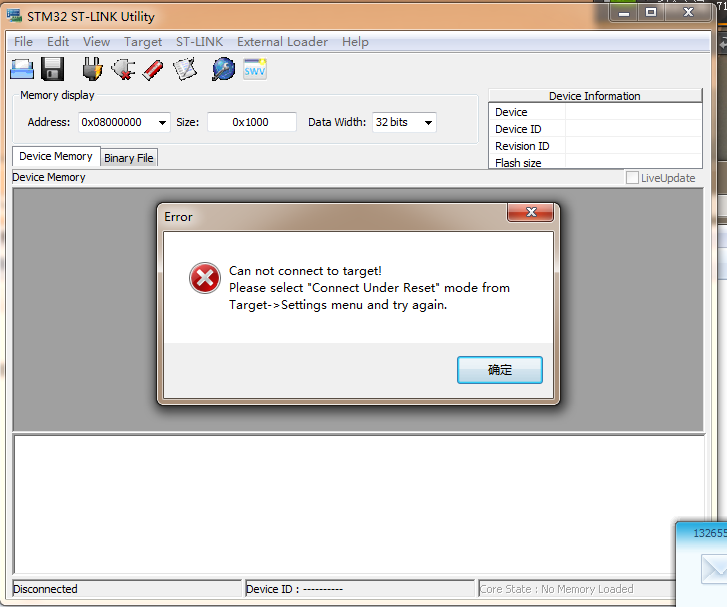Viewport: 727px width, 607px height.
Task: Click the Save file floppy icon
Action: pyautogui.click(x=52, y=70)
